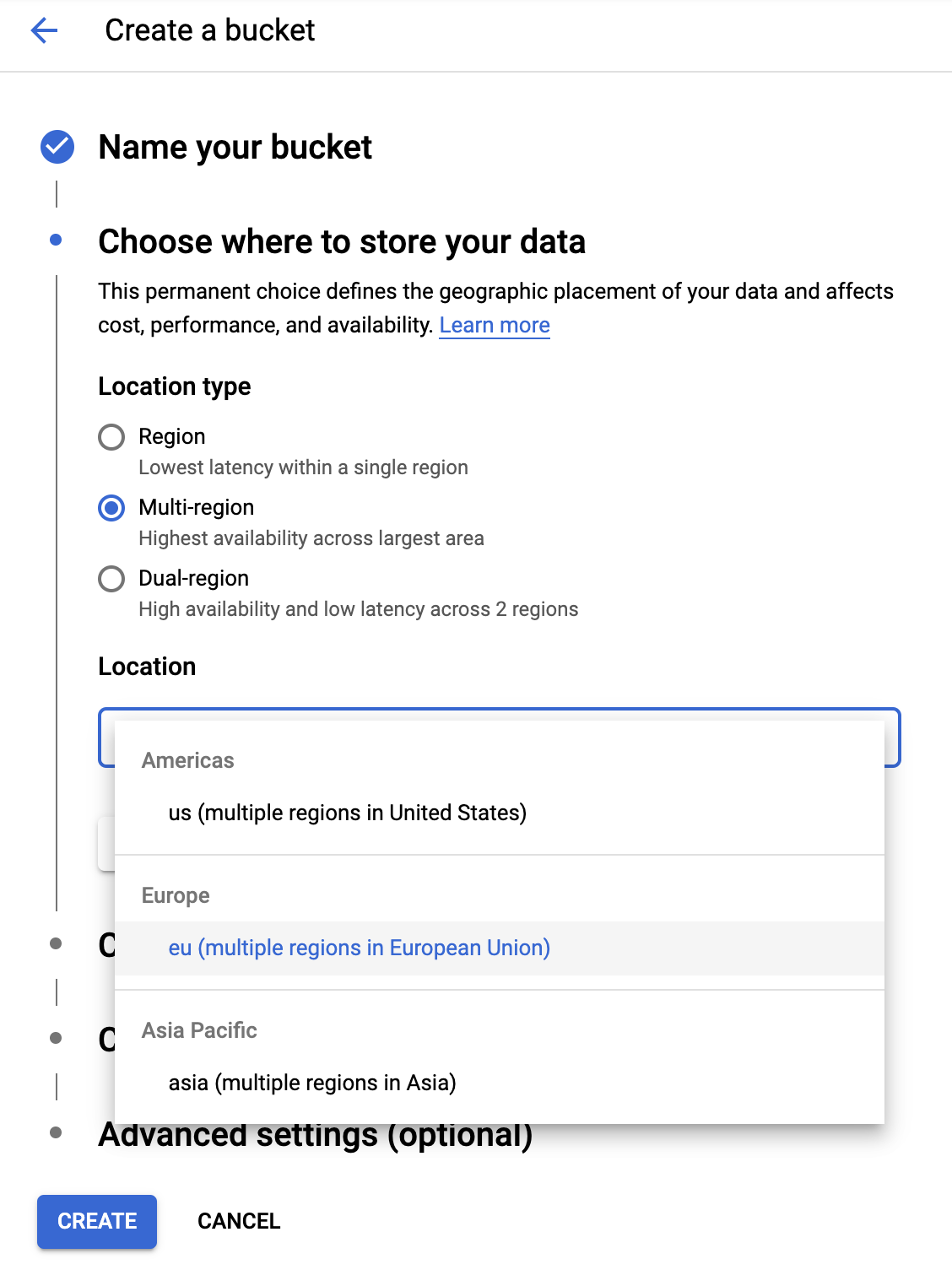This screenshot has height=1286, width=952.
Task: Click the Americas group header
Action: tap(187, 760)
